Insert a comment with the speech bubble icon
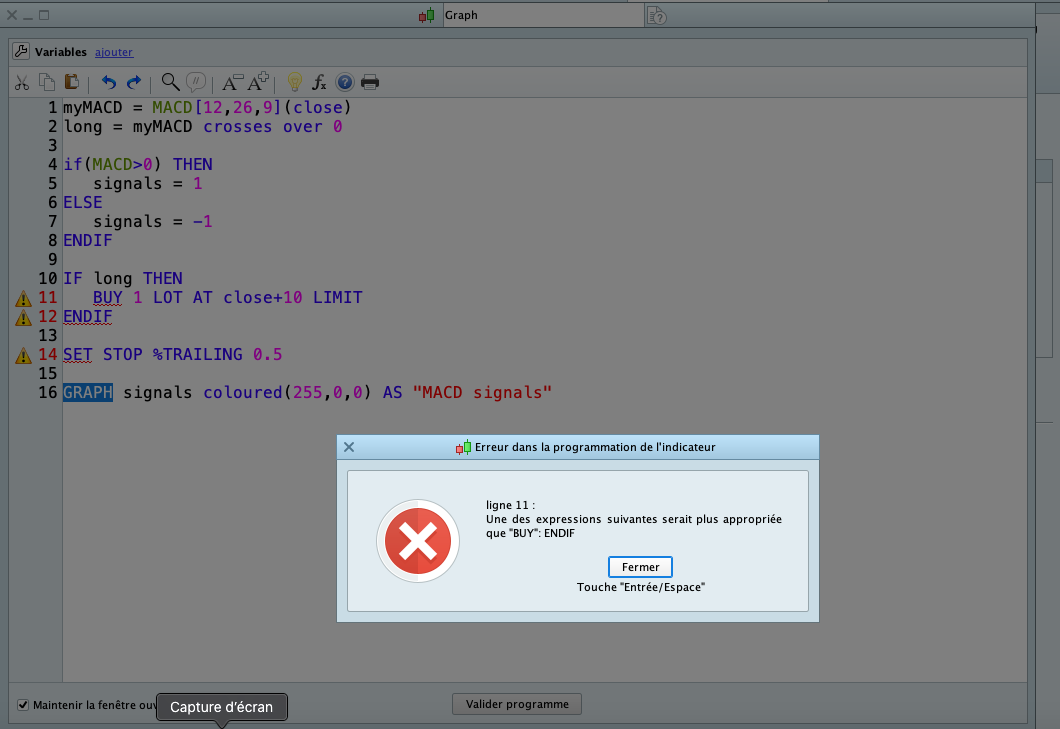Screen dimensions: 1060x729 pyautogui.click(x=197, y=82)
